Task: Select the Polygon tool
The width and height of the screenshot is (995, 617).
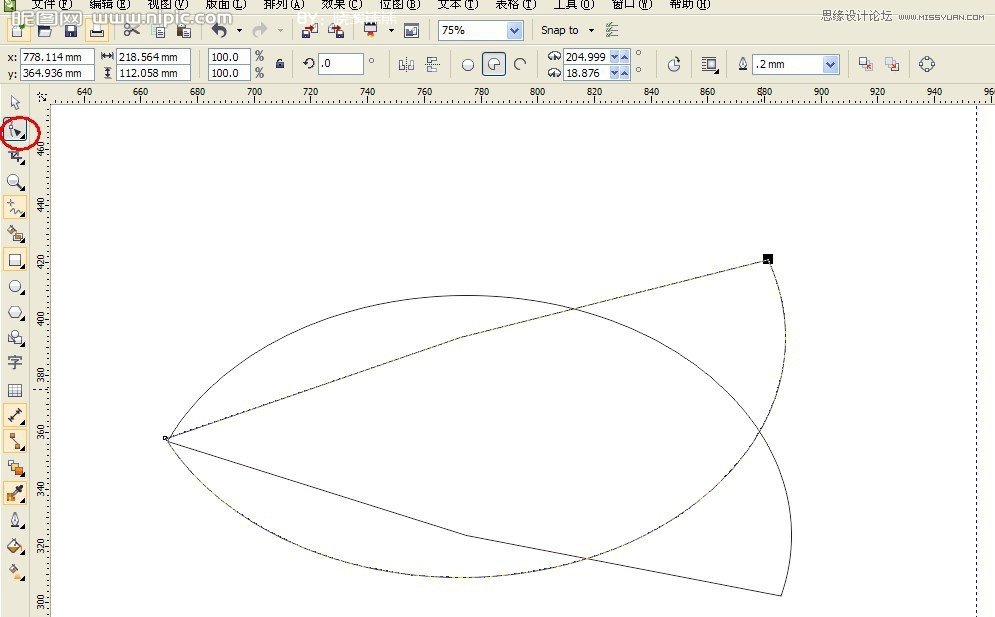Action: 15,313
